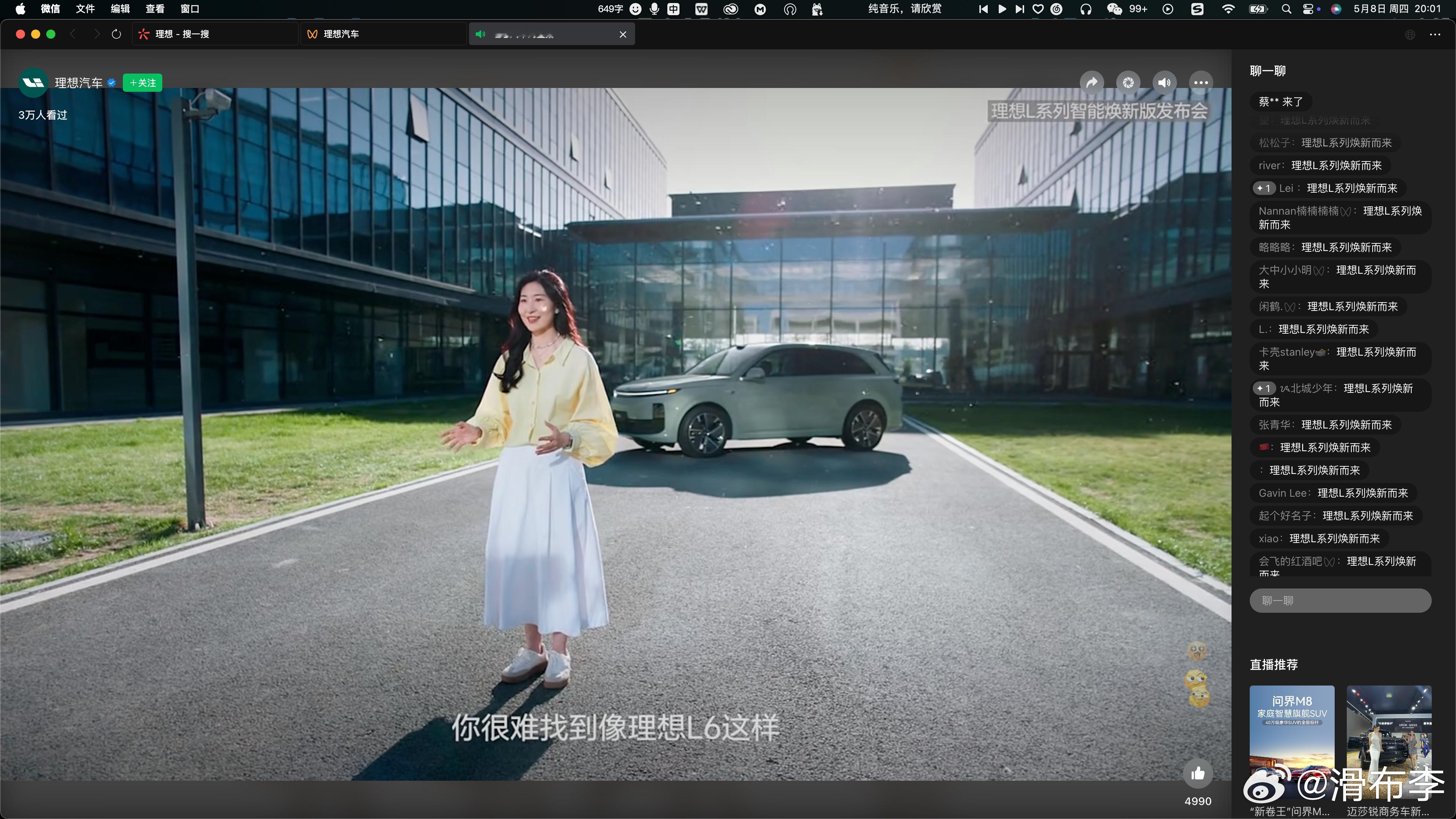
Task: Click the 闲鹤 chat message
Action: [x=1328, y=306]
